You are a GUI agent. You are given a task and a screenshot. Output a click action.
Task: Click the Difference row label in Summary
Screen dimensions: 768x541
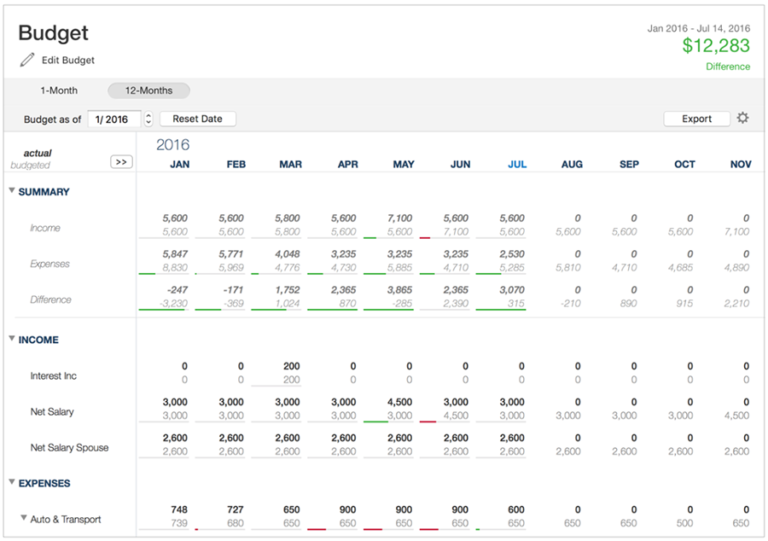50,300
